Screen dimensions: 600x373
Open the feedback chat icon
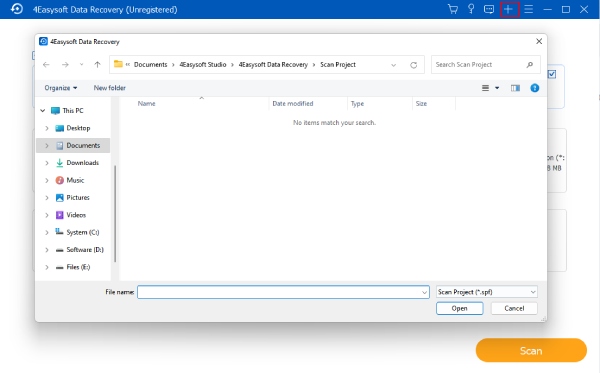489,9
